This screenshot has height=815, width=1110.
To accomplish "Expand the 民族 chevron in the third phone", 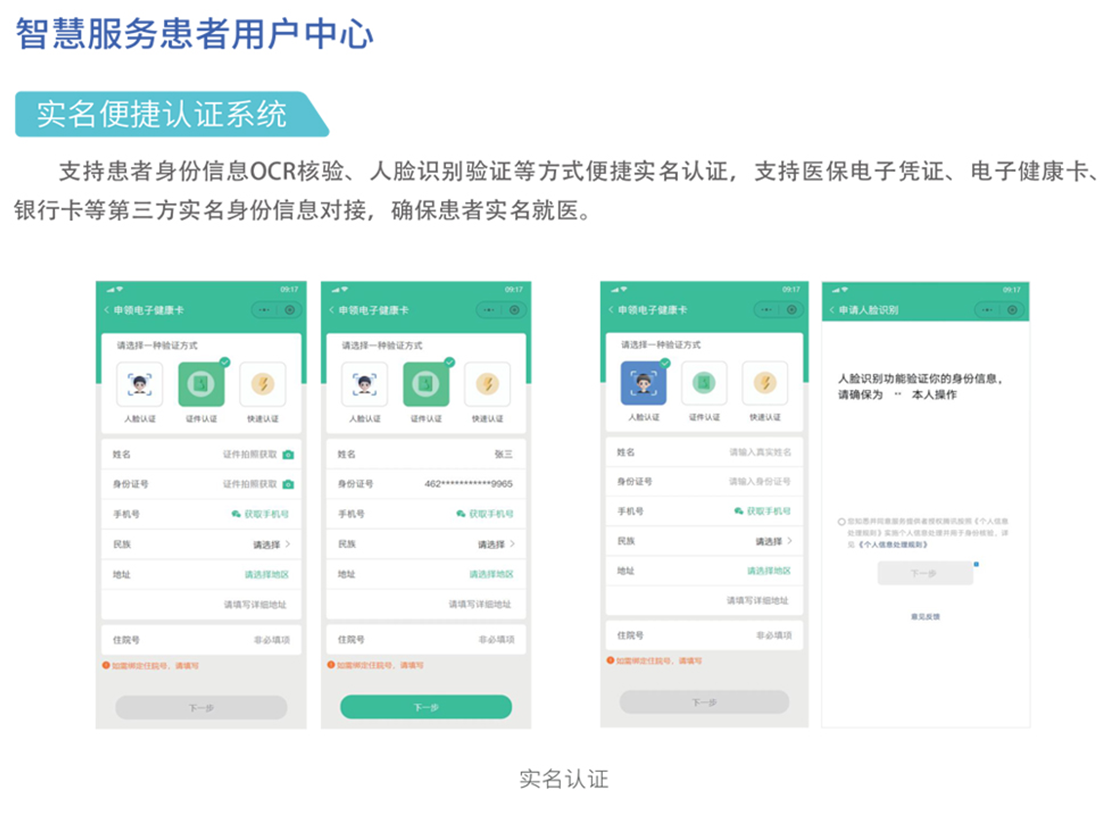I will pyautogui.click(x=791, y=541).
